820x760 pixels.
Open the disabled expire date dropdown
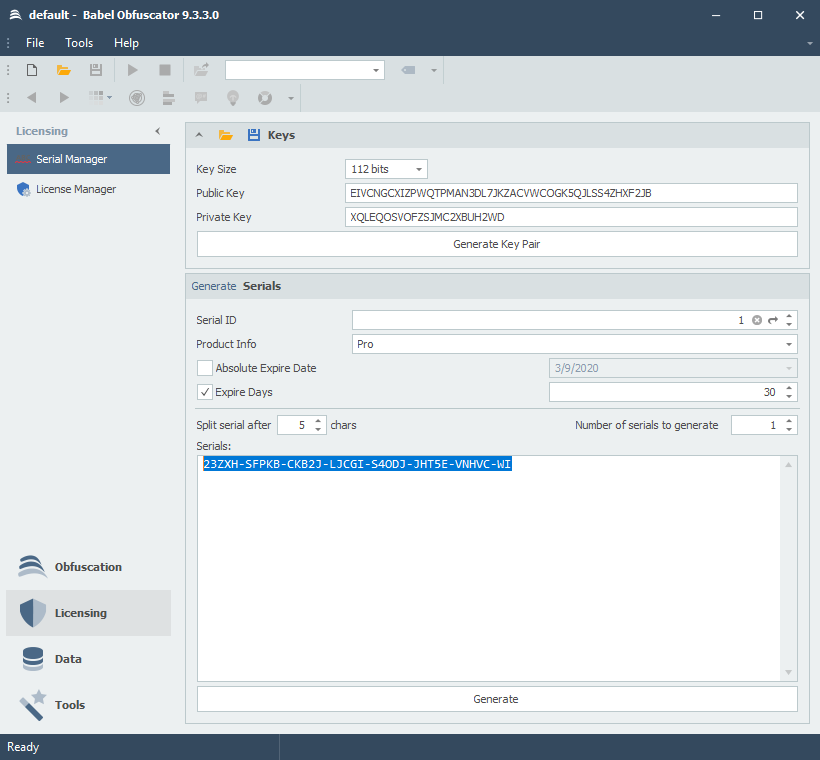(x=789, y=368)
